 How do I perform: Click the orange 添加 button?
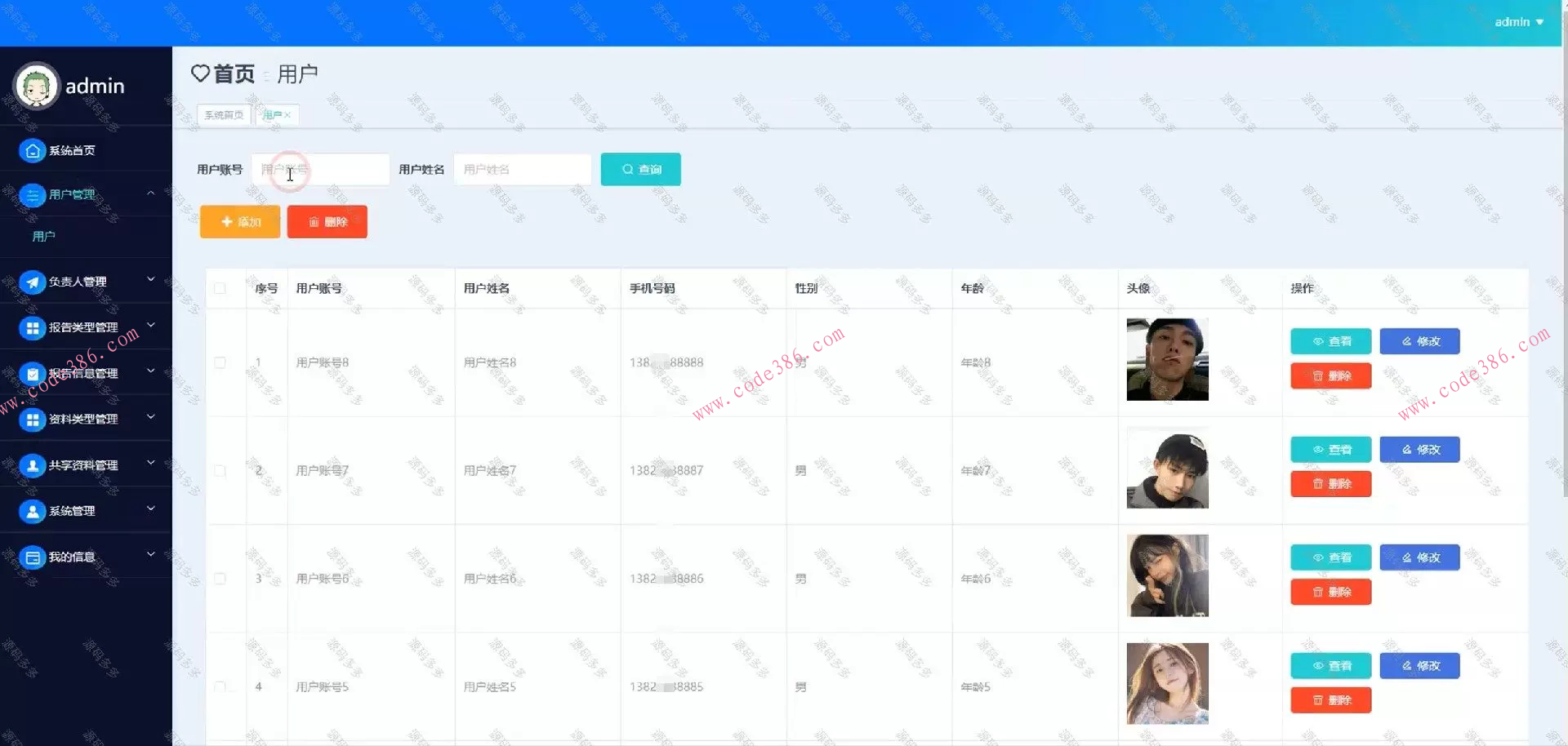coord(240,222)
